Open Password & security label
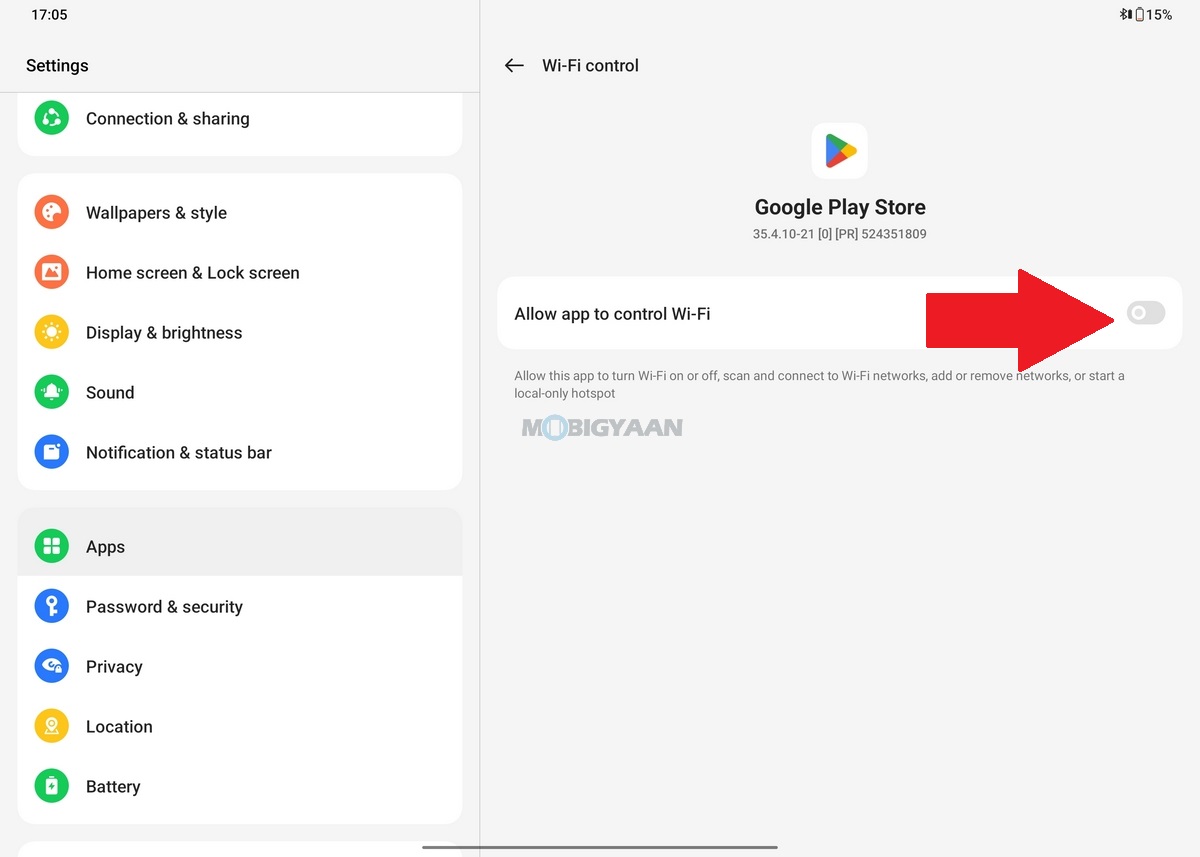 point(164,607)
